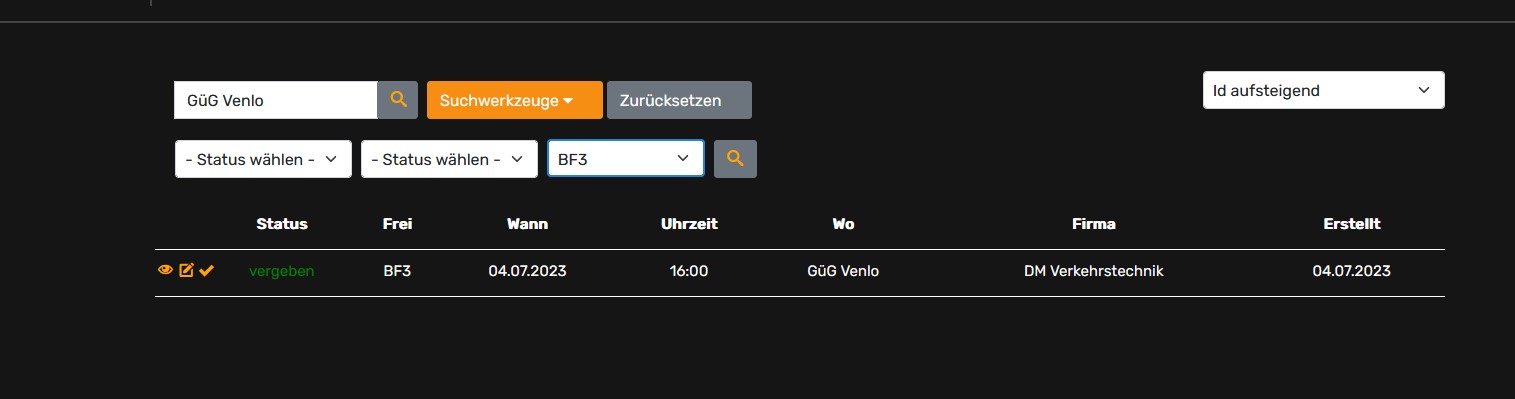
Task: Click the search magnifier next to GüG Venlo
Action: tap(398, 100)
